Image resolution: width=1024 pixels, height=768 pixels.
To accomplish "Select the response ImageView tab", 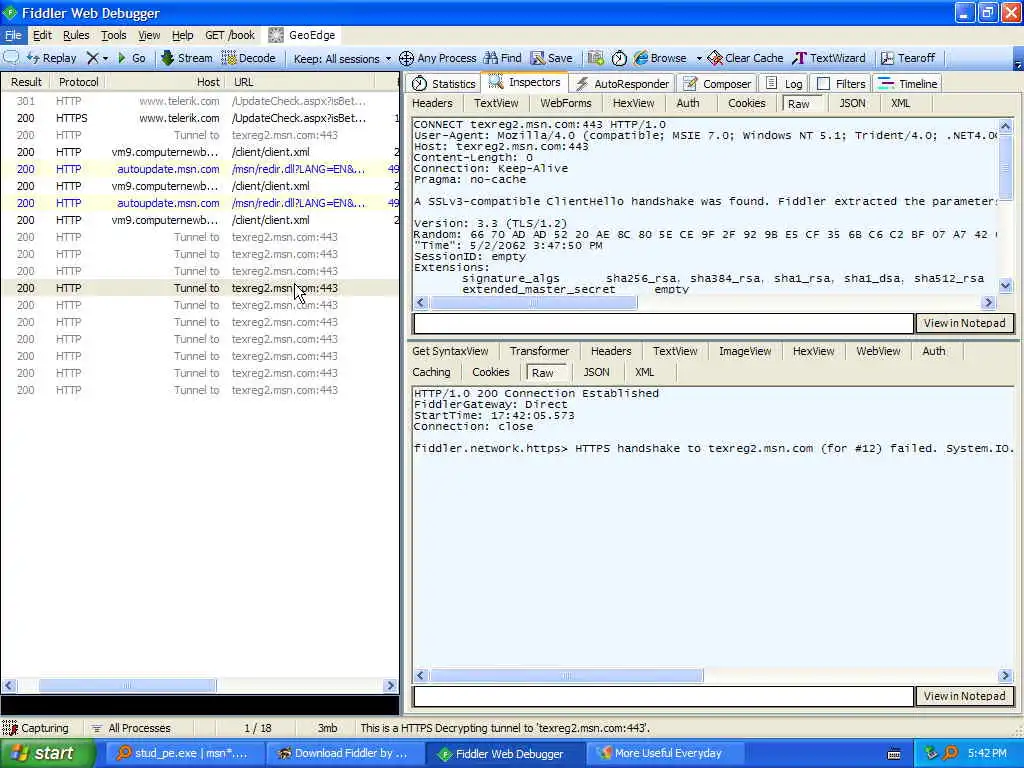I will [x=745, y=351].
